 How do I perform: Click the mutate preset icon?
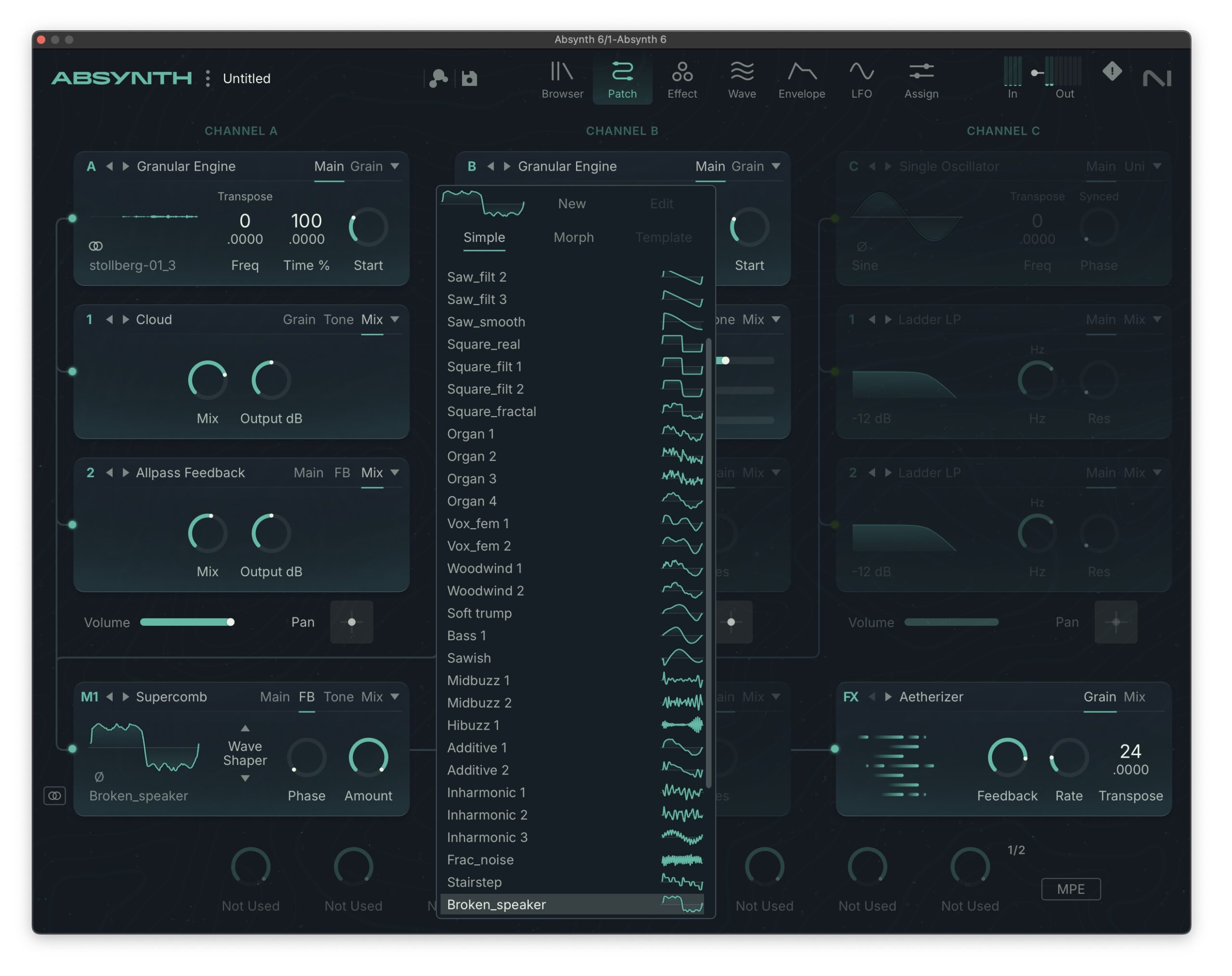[x=438, y=78]
